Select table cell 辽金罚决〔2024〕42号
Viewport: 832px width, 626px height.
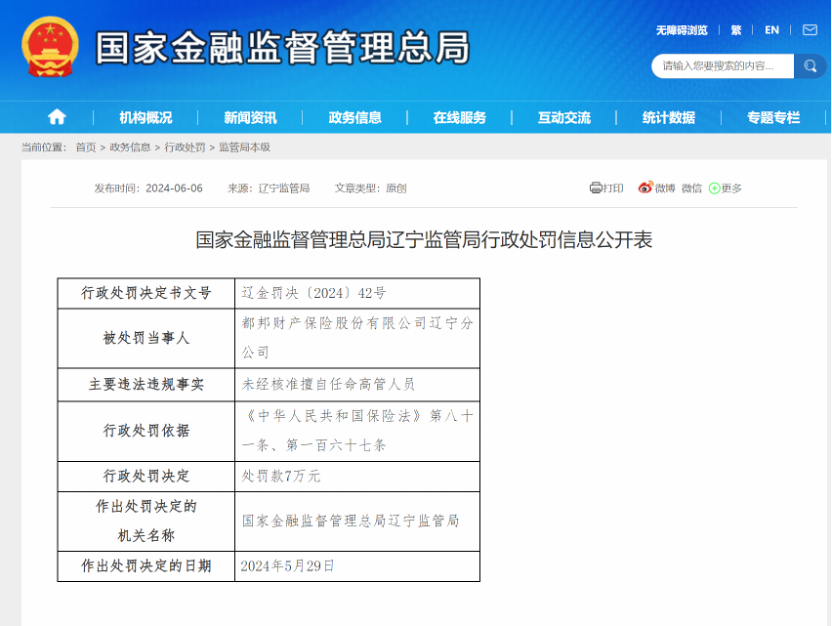(x=357, y=293)
